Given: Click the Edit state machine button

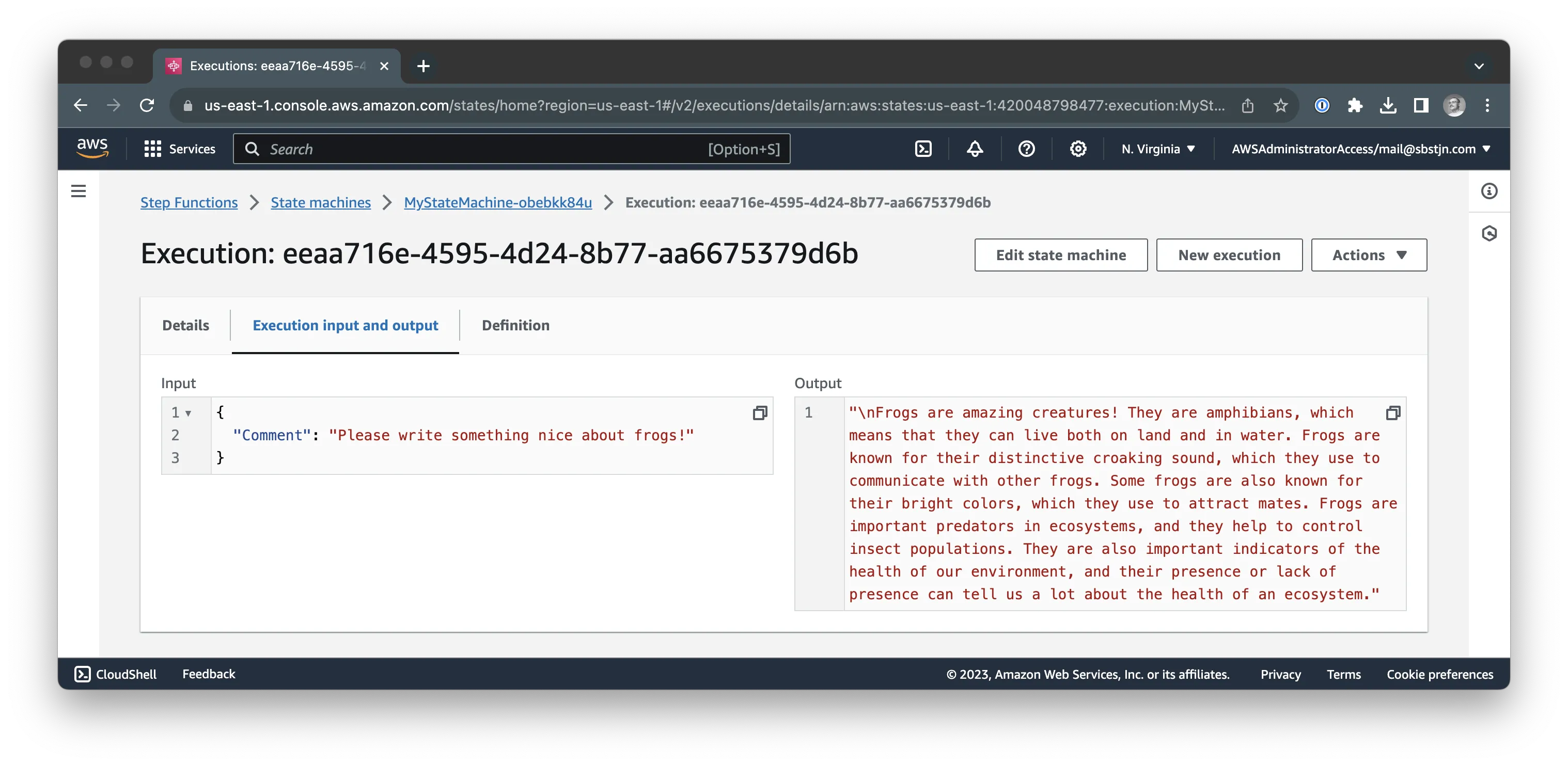Looking at the screenshot, I should [1060, 255].
